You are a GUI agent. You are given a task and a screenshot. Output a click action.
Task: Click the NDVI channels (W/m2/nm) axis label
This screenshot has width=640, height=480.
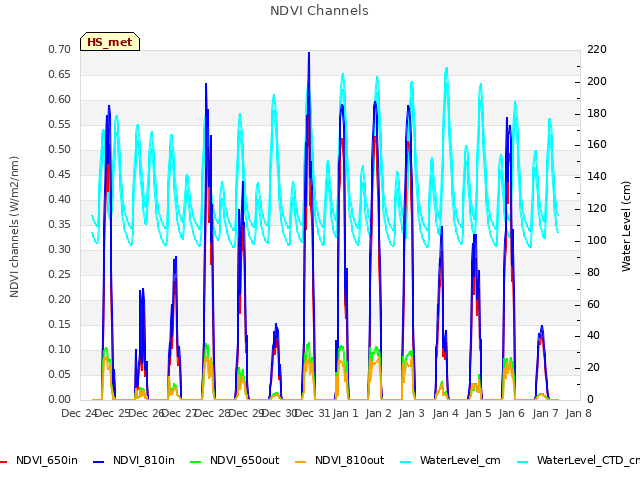click(14, 227)
